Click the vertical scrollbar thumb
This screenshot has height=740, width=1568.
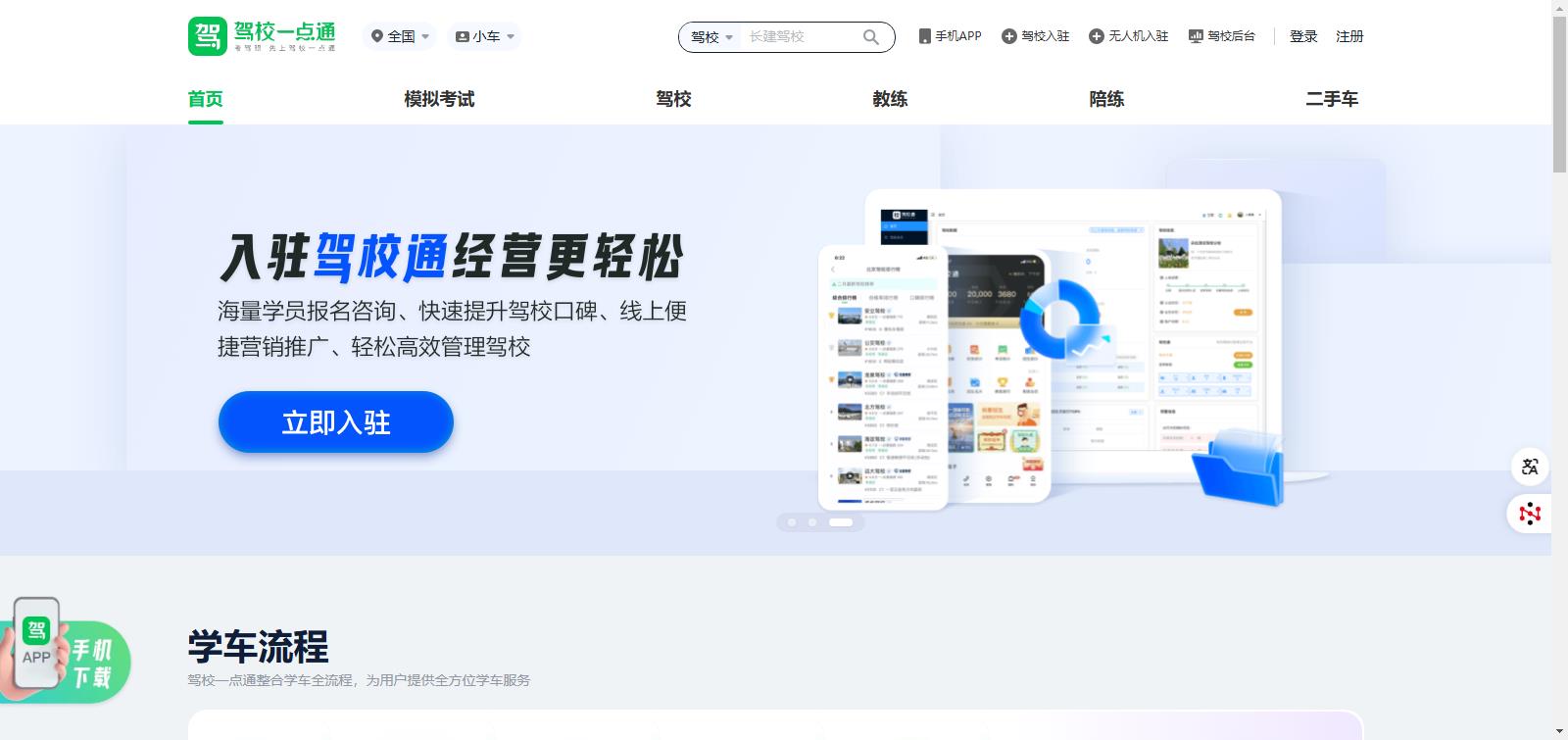click(1559, 94)
